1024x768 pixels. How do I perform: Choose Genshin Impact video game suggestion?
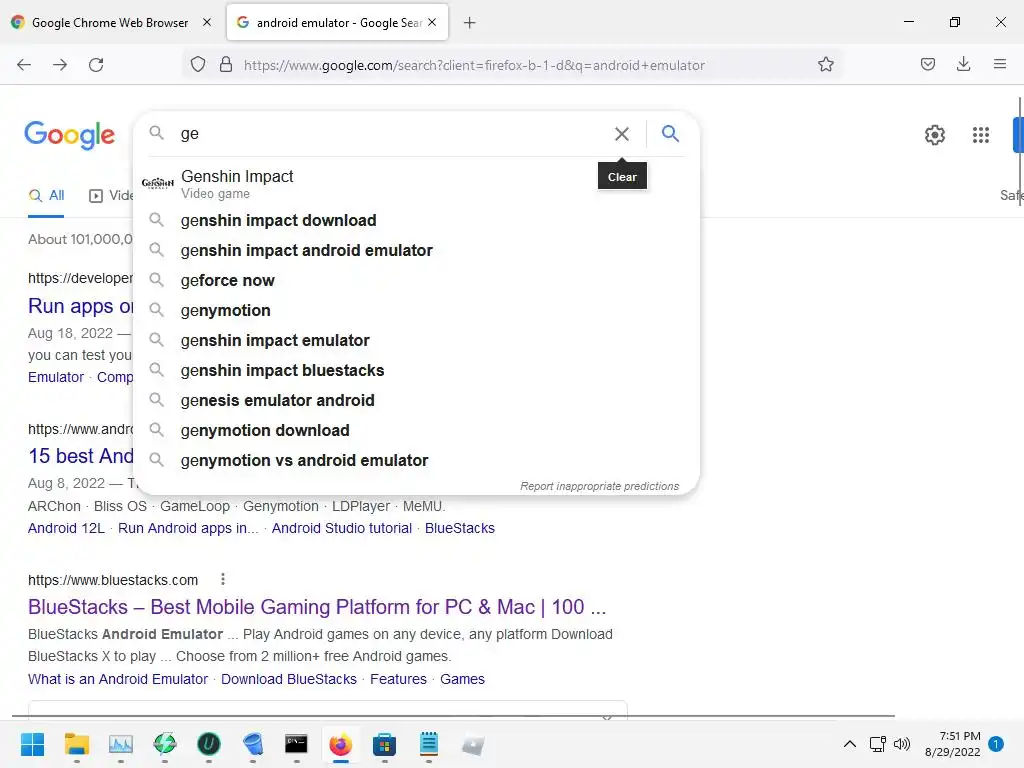click(x=416, y=184)
